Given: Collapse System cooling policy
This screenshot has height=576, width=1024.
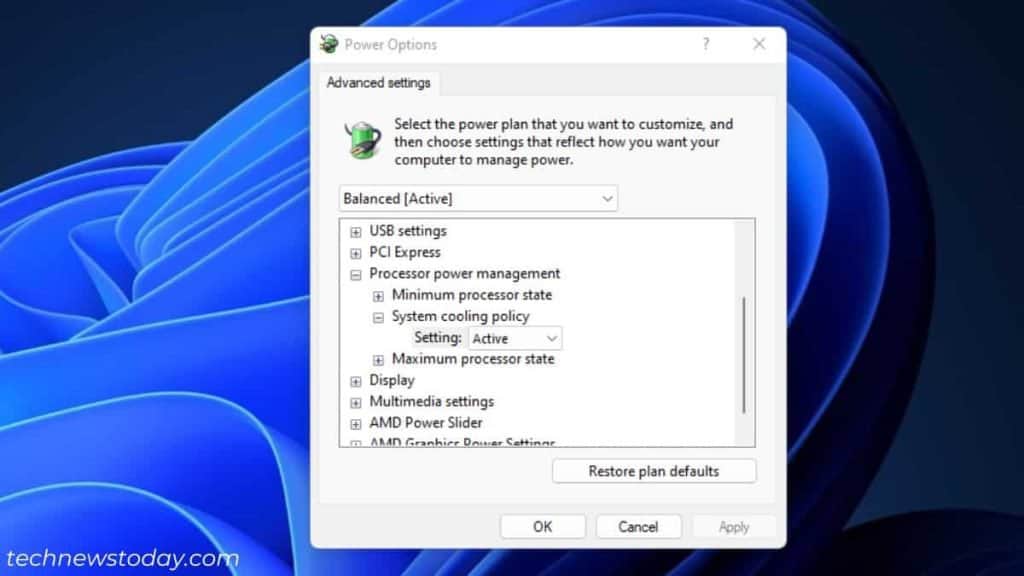Looking at the screenshot, I should click(378, 318).
